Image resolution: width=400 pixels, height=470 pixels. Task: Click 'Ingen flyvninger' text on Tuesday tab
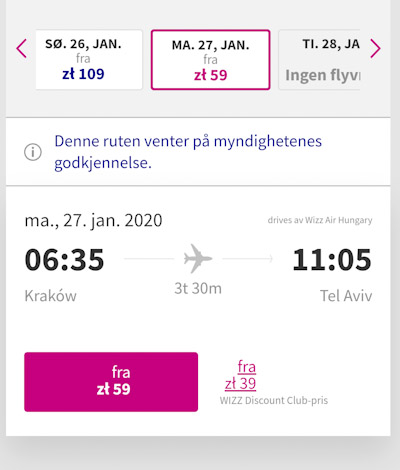tap(323, 75)
